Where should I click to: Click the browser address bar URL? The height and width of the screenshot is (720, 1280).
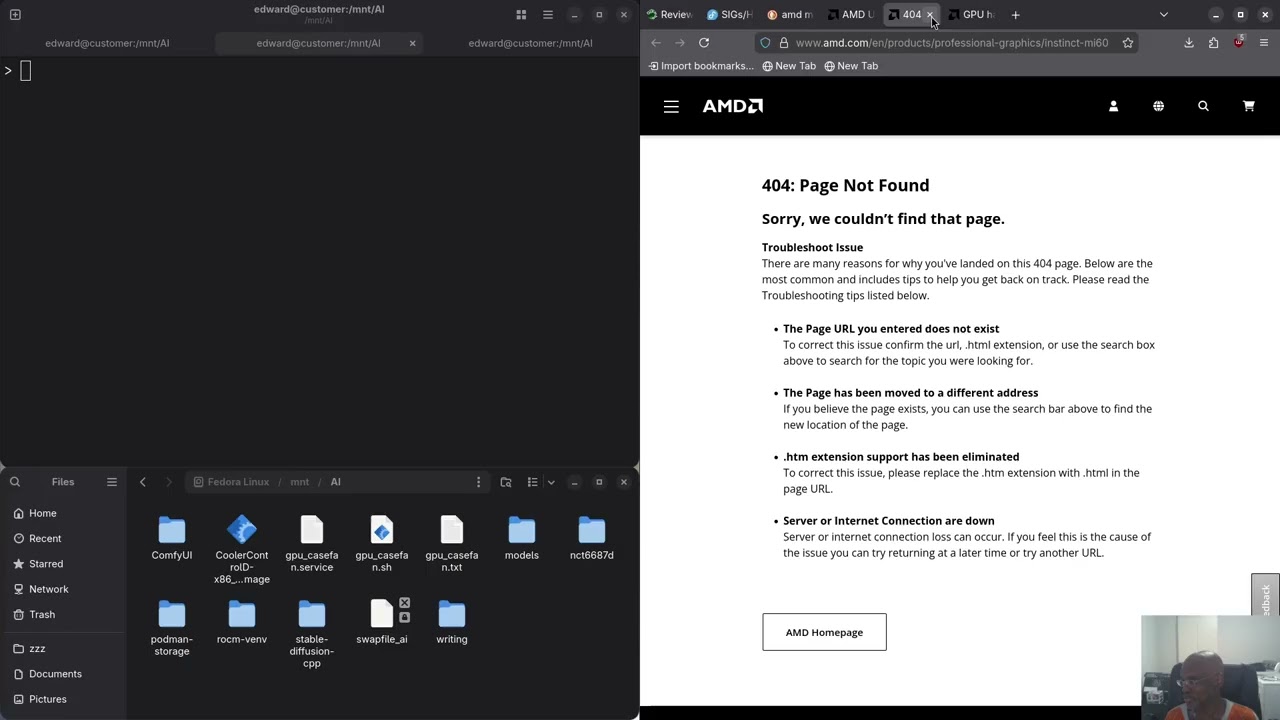coord(952,43)
